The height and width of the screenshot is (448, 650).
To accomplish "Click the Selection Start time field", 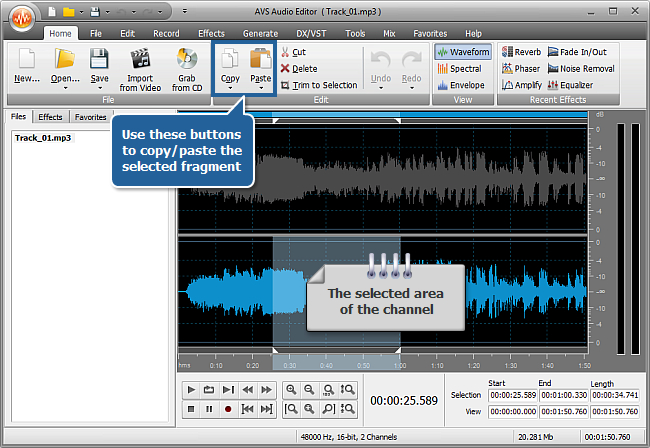I will (x=513, y=395).
